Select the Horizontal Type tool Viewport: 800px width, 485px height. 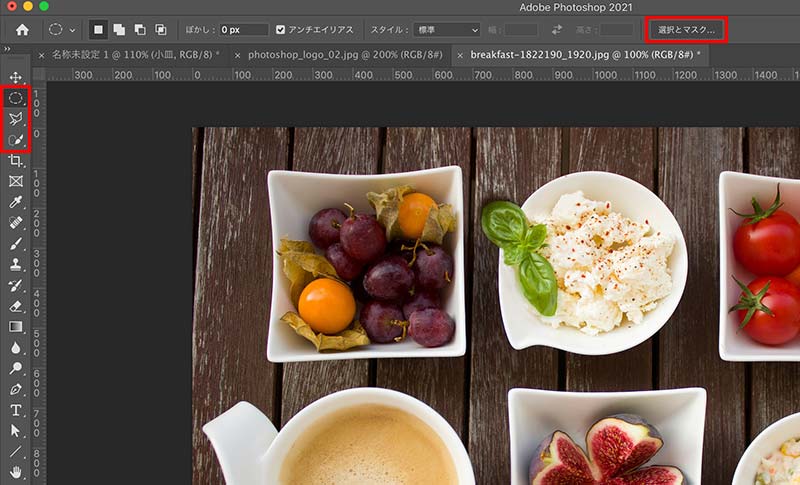click(x=15, y=410)
